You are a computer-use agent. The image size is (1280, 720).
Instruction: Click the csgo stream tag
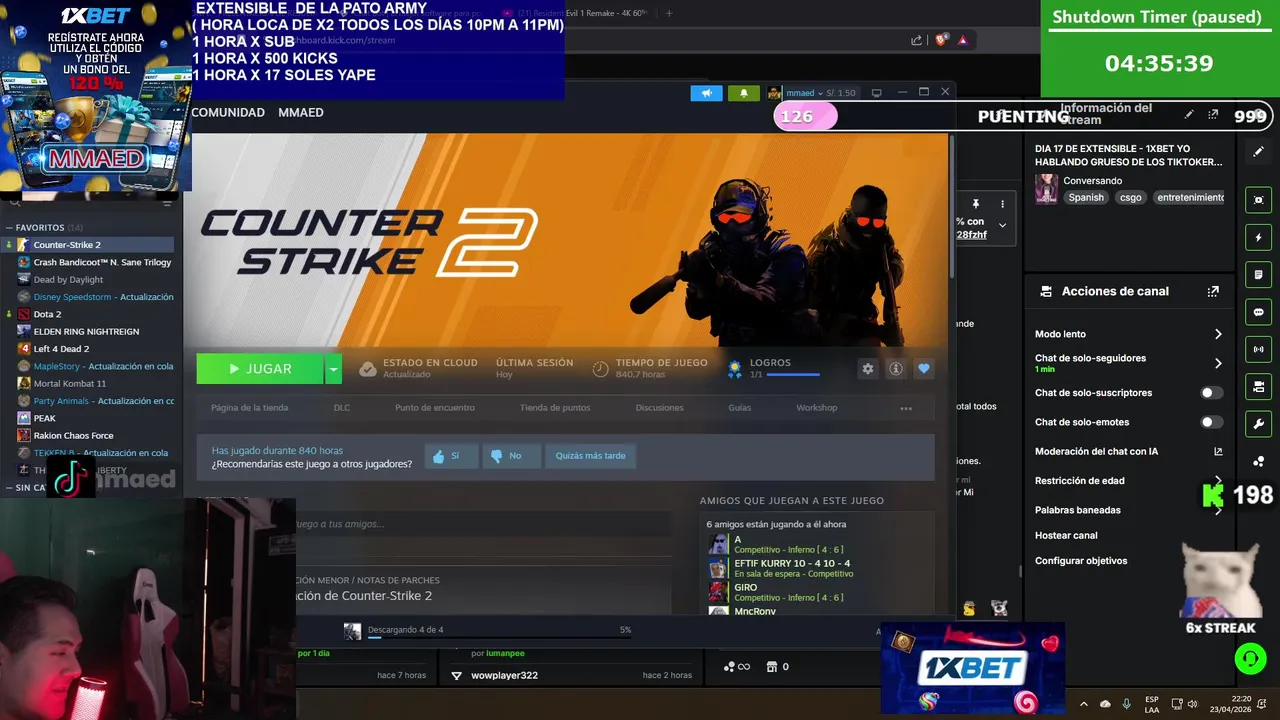click(x=1131, y=198)
